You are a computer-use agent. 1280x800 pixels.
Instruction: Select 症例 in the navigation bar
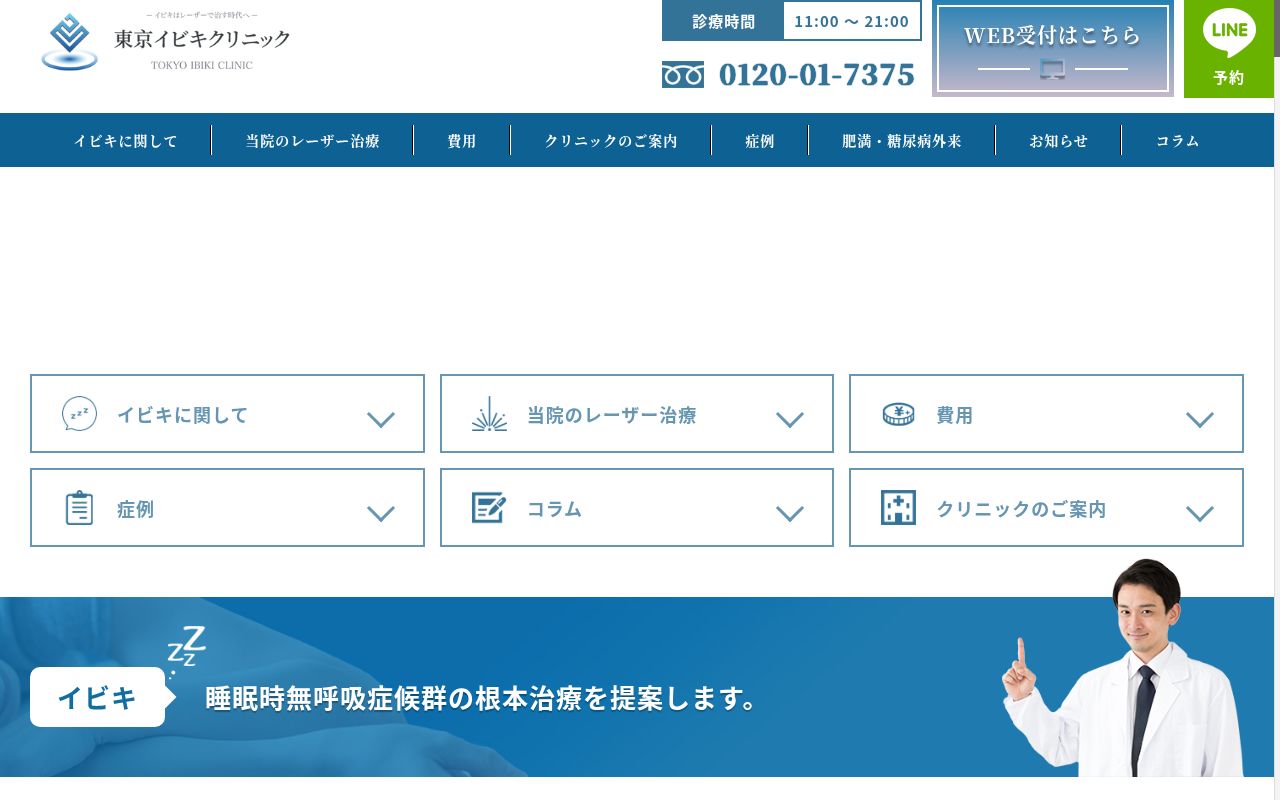(x=760, y=141)
